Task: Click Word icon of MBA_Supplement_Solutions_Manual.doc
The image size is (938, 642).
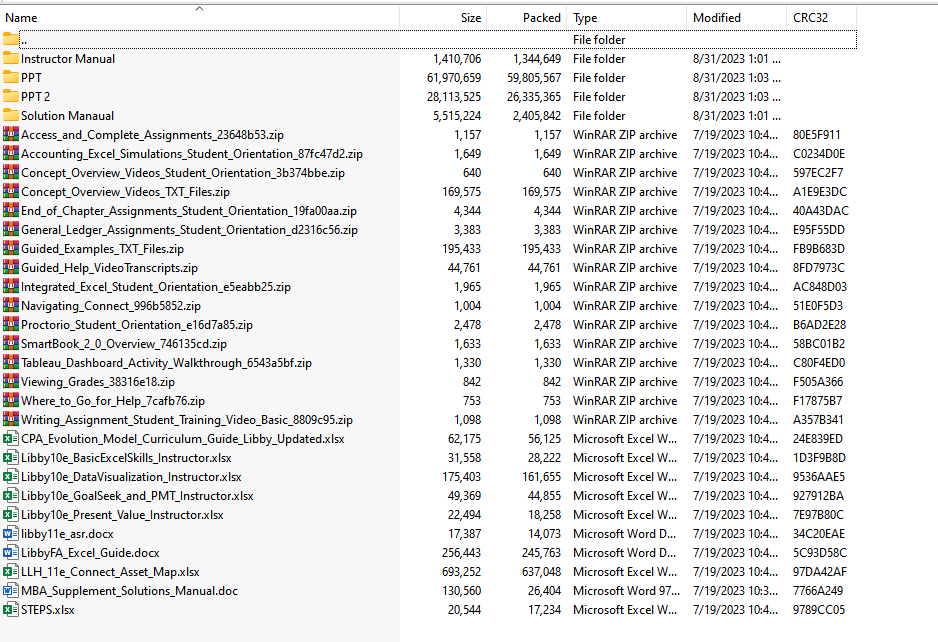Action: coord(10,591)
